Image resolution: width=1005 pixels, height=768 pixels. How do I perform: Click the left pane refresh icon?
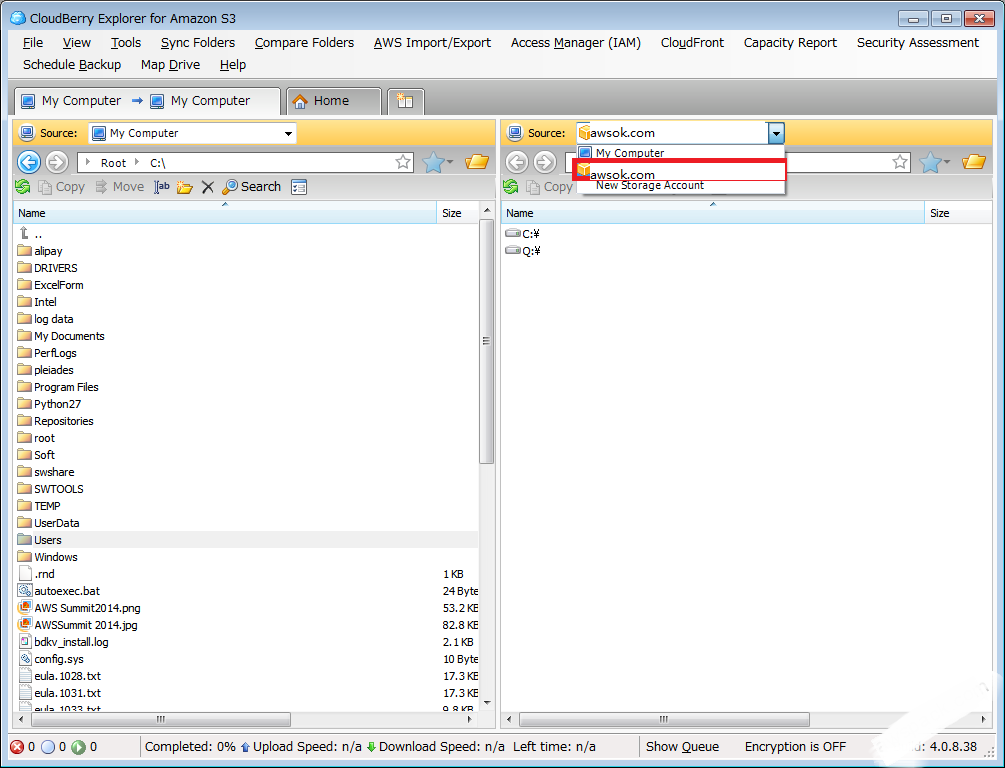[x=23, y=187]
